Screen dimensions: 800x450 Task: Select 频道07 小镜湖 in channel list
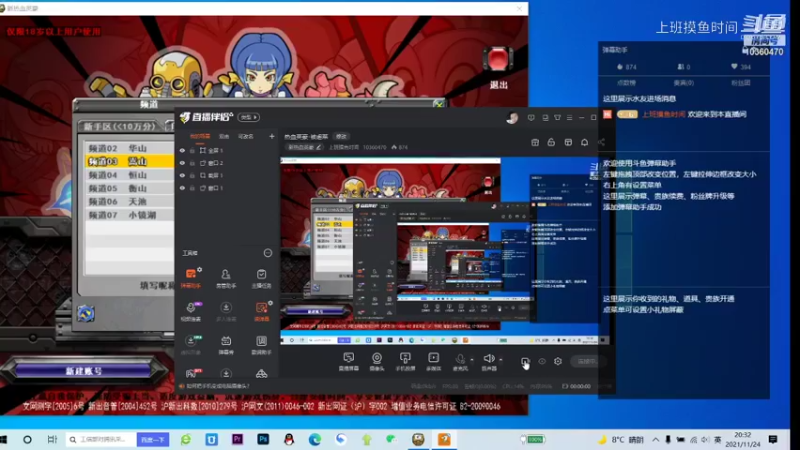point(129,215)
